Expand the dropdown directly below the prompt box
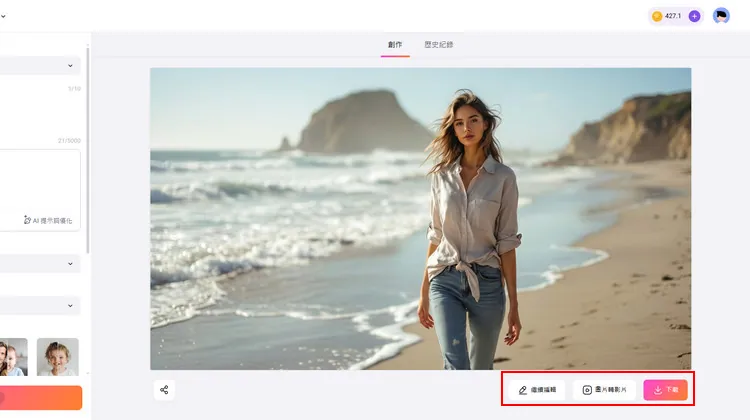Screen dimensions: 750x420 click(40, 264)
